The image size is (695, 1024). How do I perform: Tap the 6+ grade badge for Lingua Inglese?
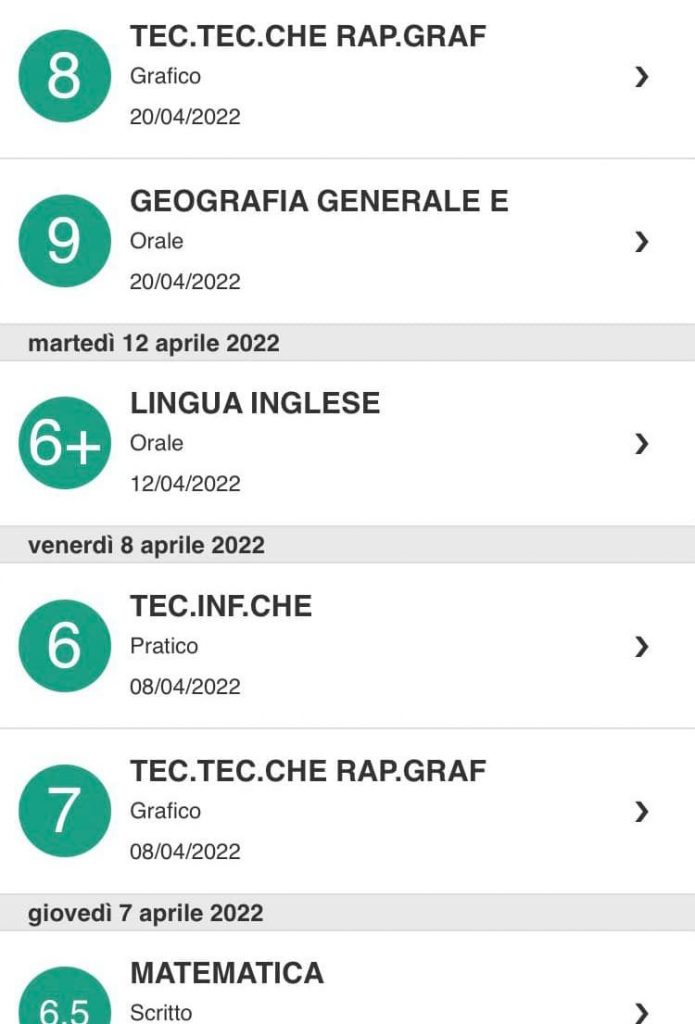64,443
